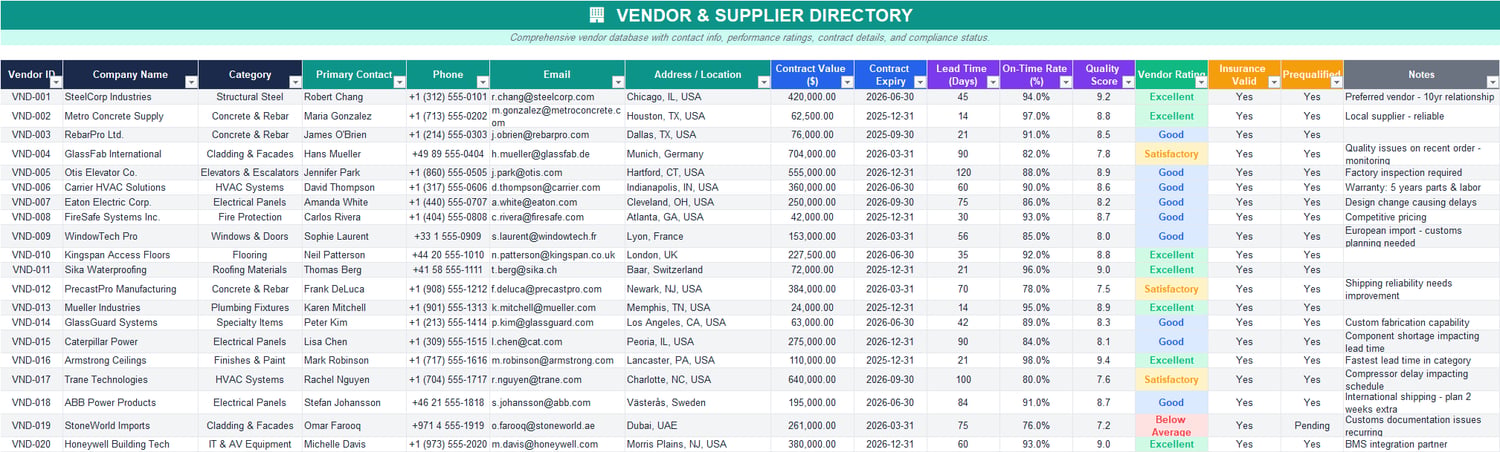Screen dimensions: 1500x452
Task: Click the Preferred vendor - 10yr relationship note
Action: point(1422,97)
